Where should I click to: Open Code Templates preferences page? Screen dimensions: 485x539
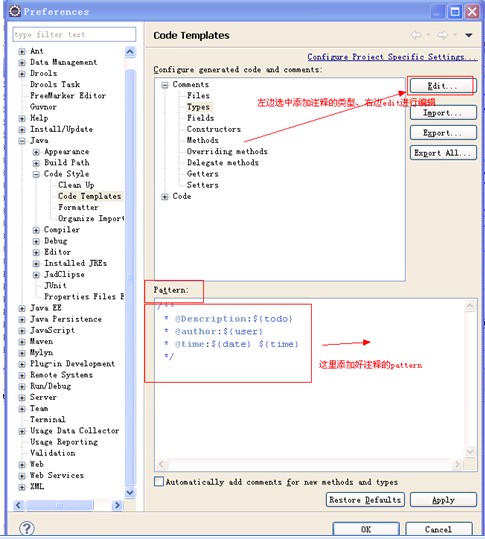click(90, 196)
